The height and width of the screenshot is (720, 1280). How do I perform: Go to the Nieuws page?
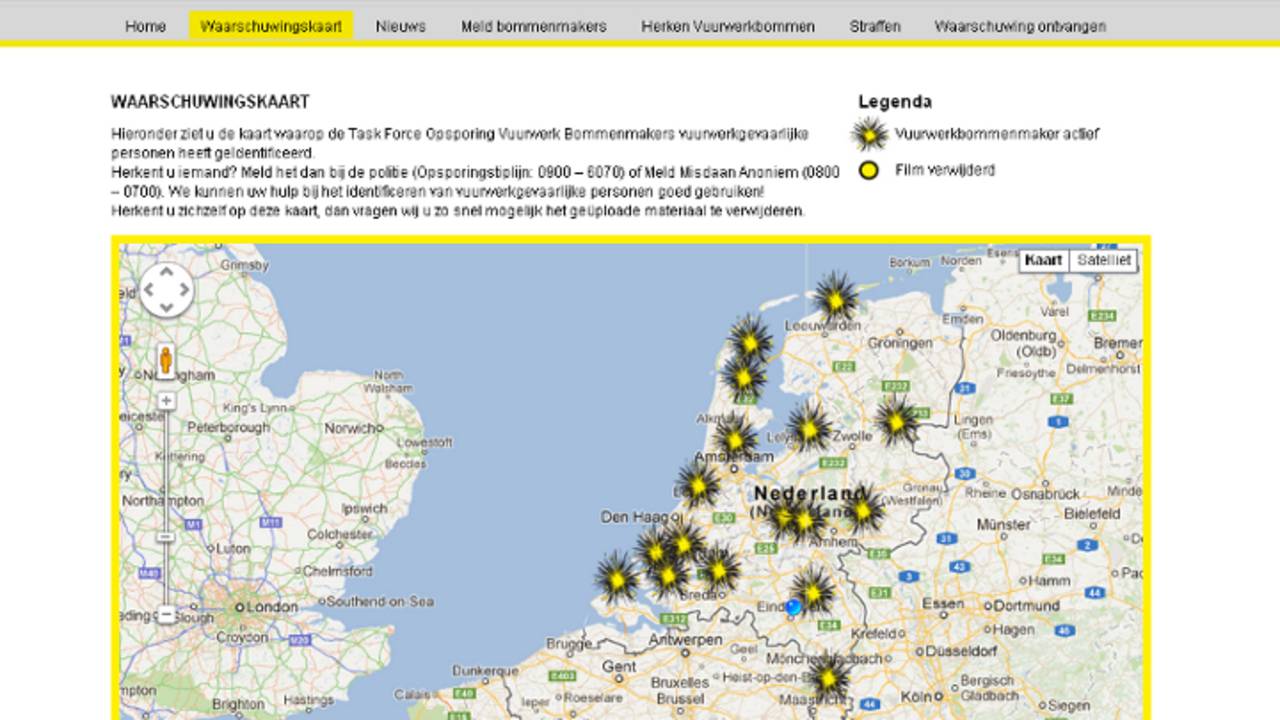tap(400, 26)
